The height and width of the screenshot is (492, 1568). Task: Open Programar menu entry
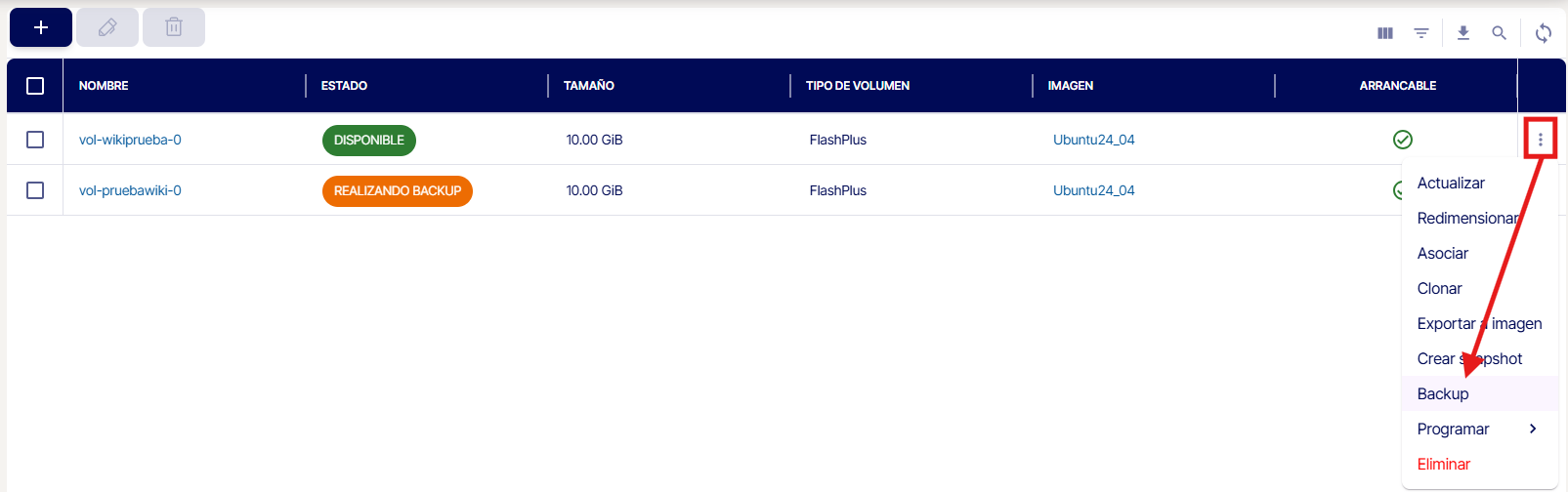coord(1480,429)
